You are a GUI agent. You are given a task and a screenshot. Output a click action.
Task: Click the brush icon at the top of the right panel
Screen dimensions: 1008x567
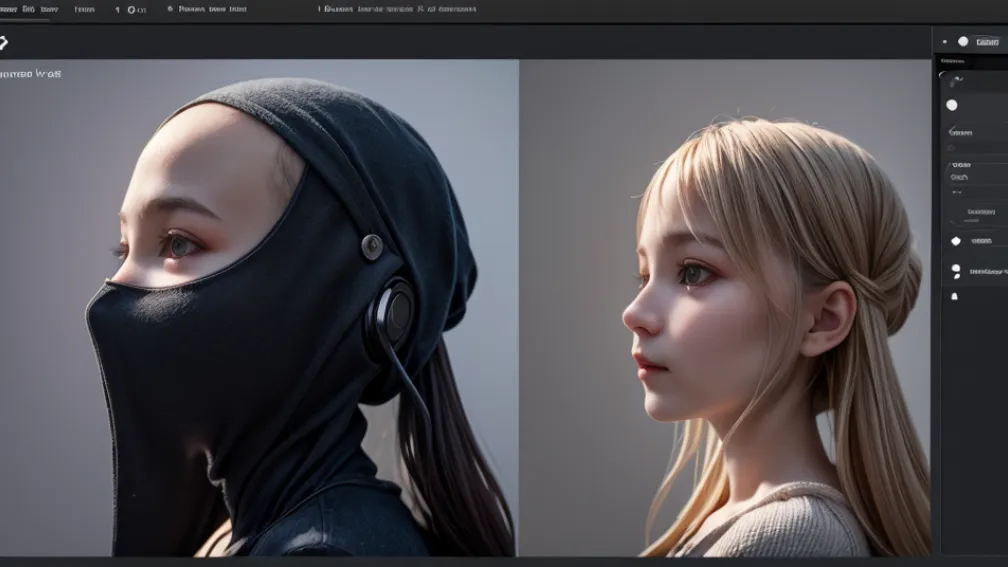pyautogui.click(x=956, y=81)
